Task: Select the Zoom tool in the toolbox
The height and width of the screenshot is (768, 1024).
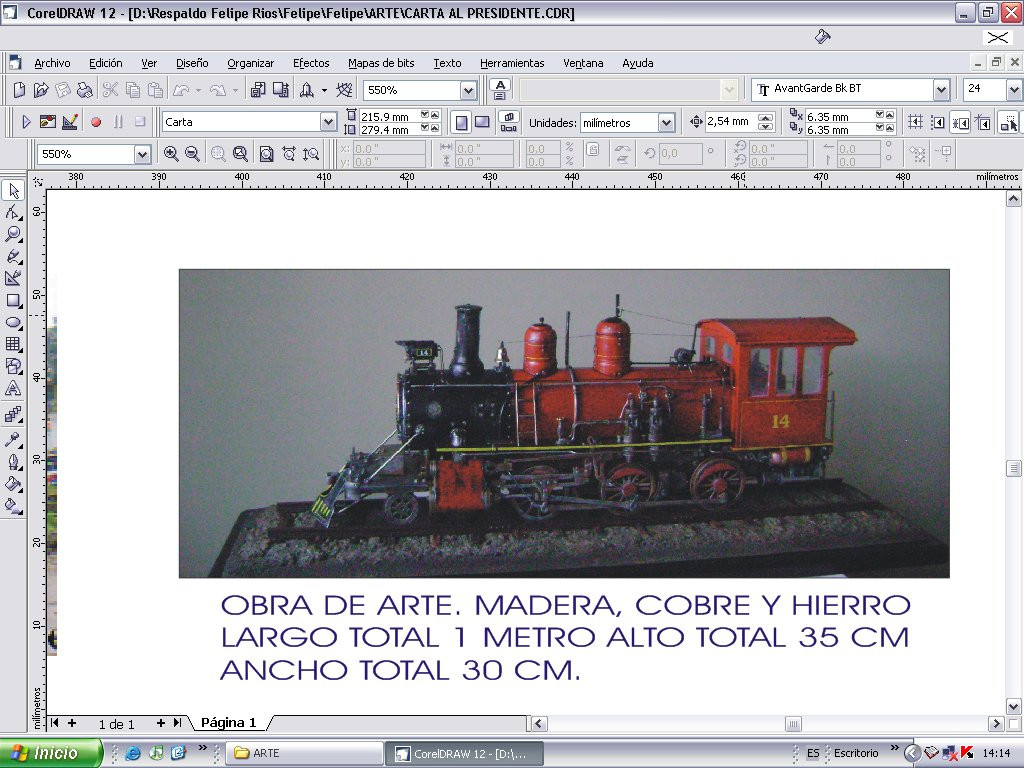Action: (13, 234)
